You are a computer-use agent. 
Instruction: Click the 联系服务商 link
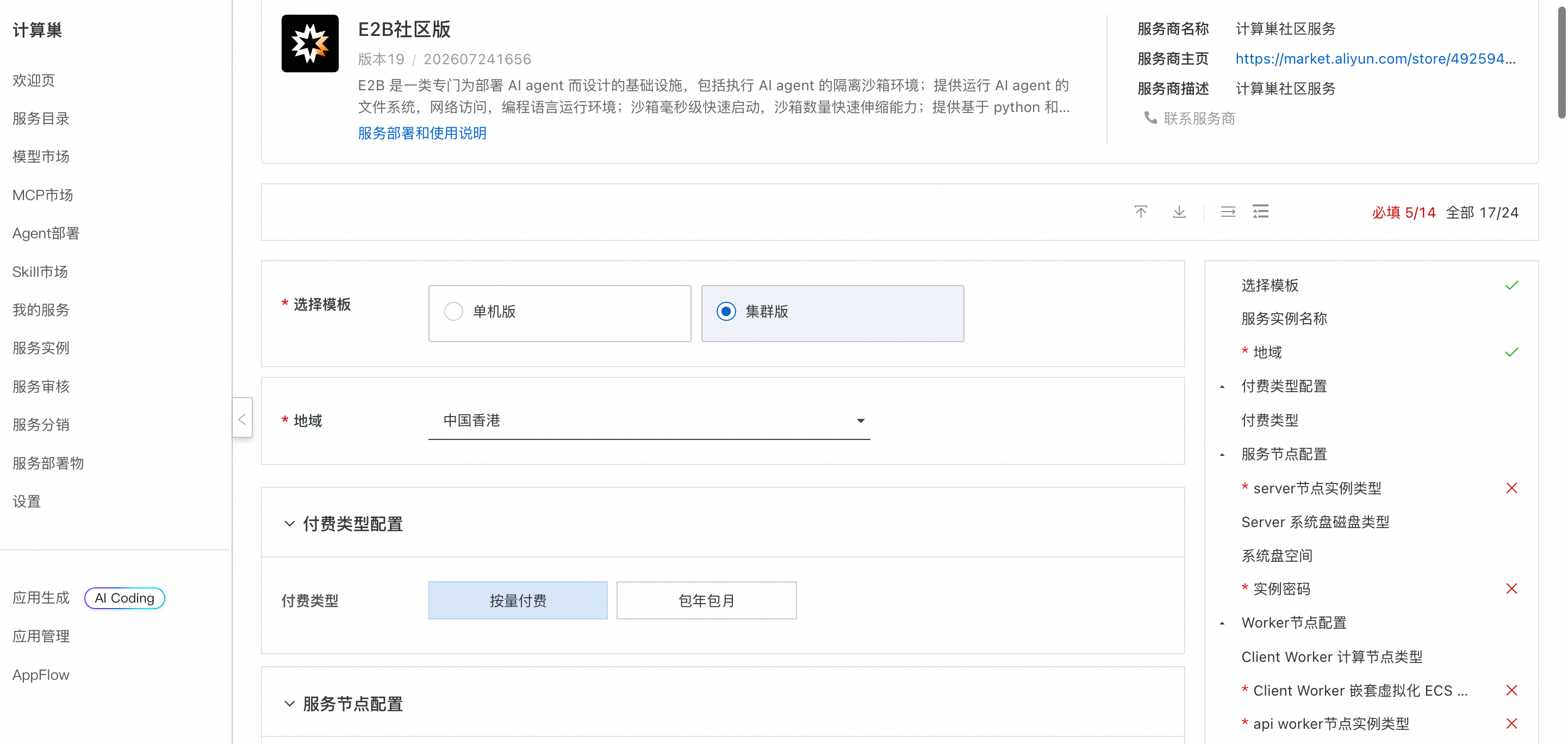tap(1199, 119)
